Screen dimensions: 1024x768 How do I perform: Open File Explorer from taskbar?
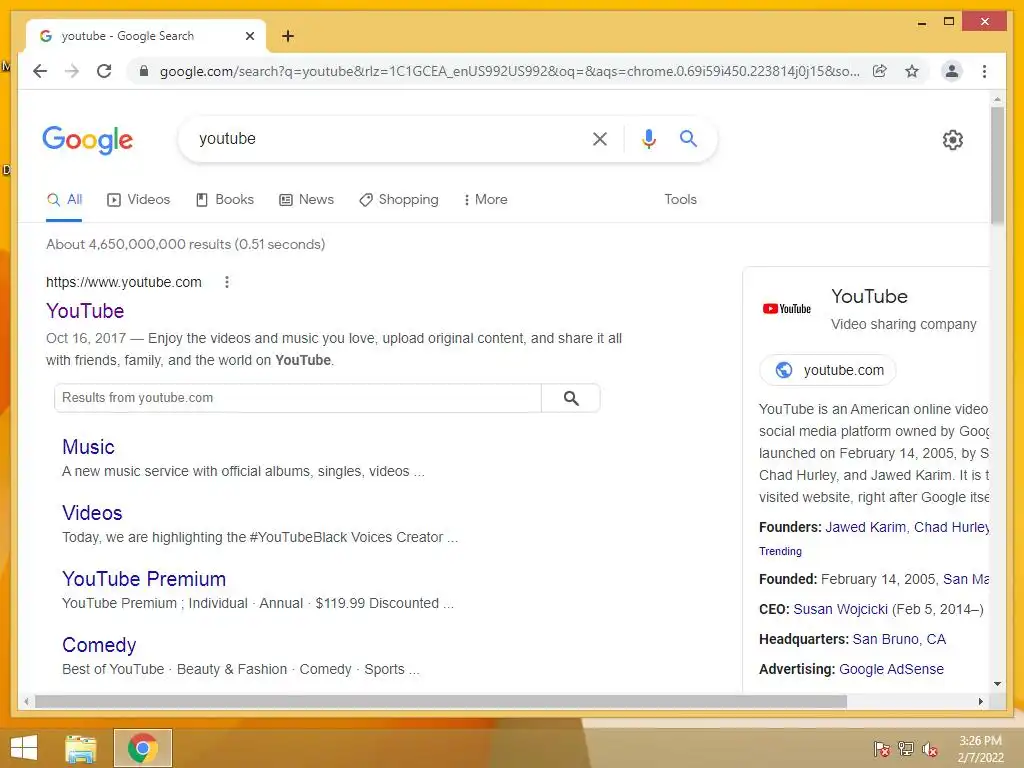(x=81, y=748)
